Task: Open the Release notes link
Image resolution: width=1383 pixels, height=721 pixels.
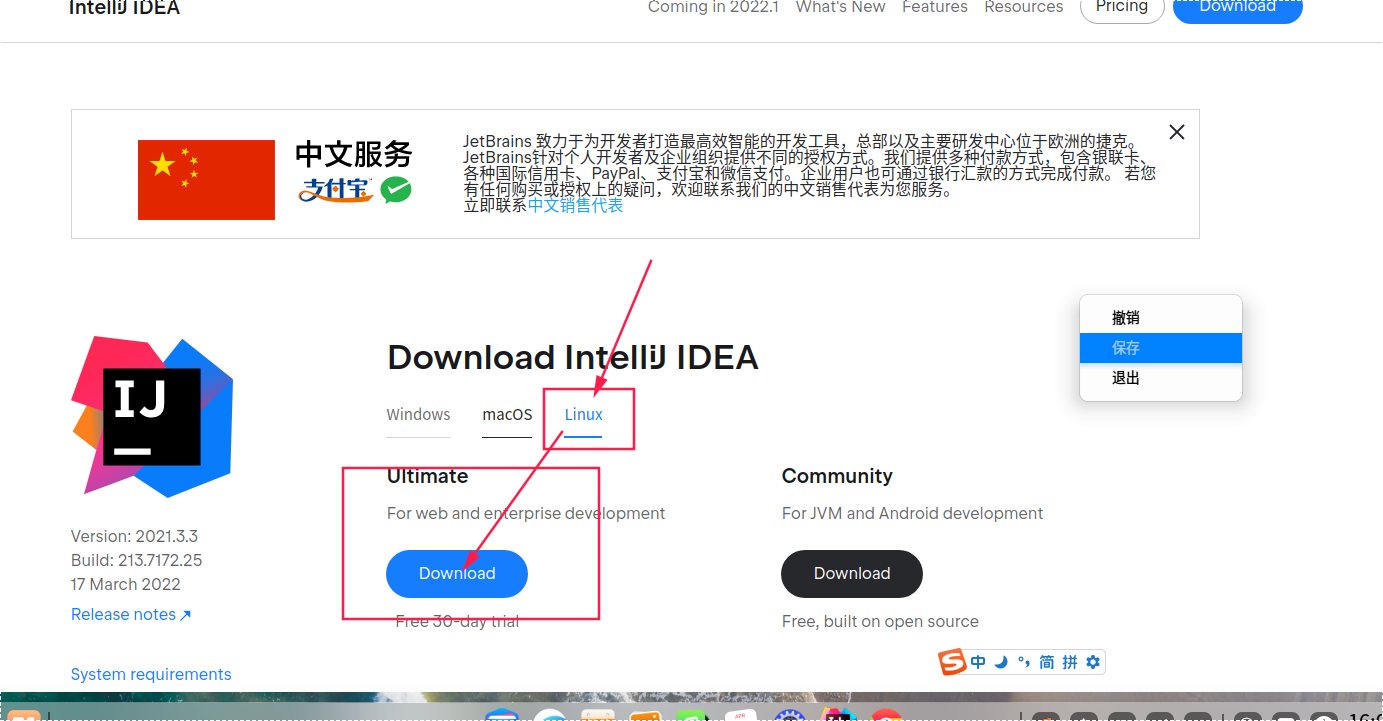Action: click(131, 615)
